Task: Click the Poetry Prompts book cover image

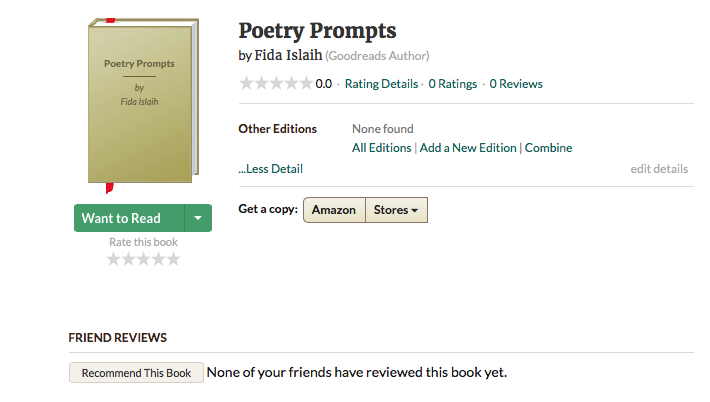Action: (141, 102)
